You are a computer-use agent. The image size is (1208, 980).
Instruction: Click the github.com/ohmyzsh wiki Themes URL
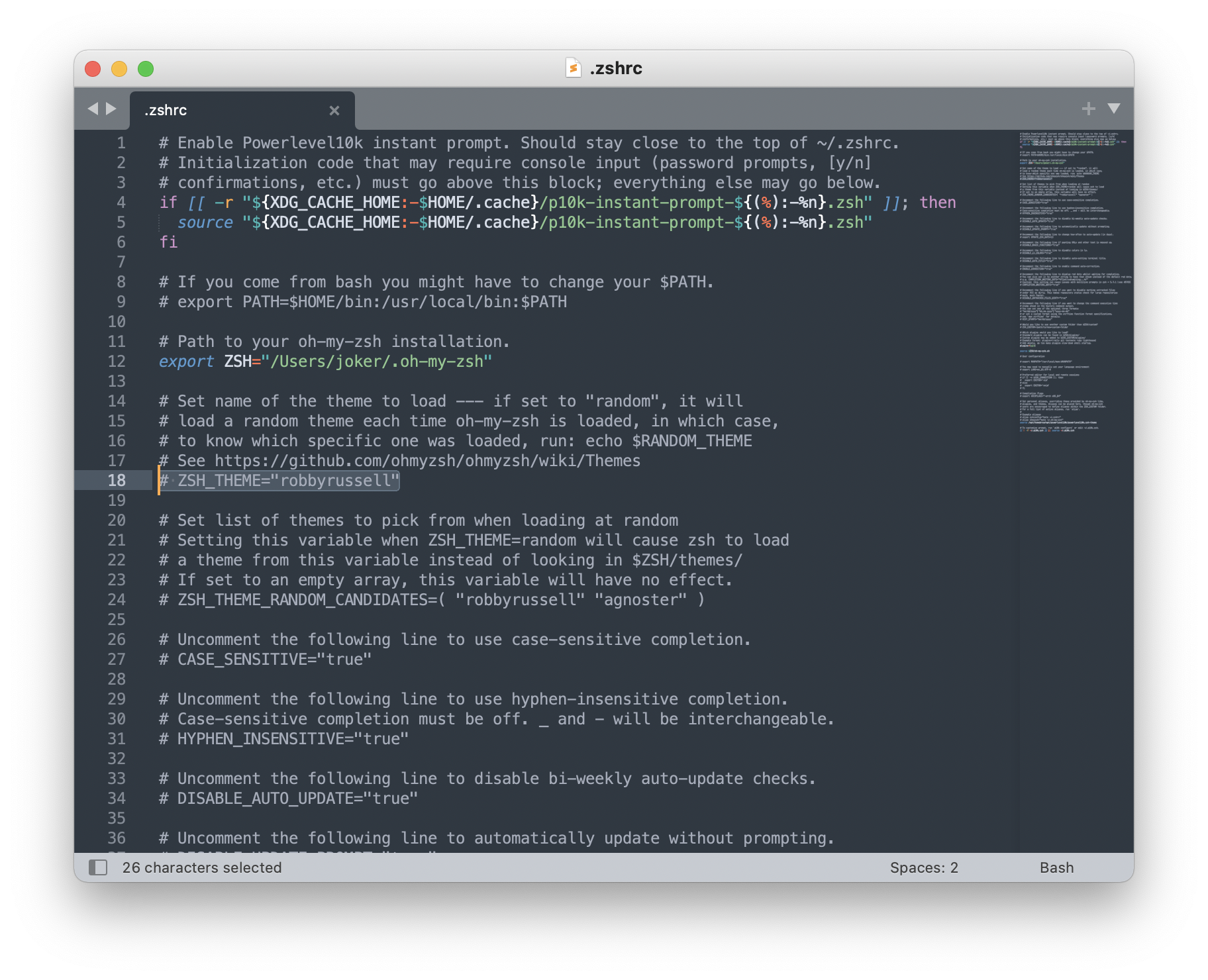427,461
